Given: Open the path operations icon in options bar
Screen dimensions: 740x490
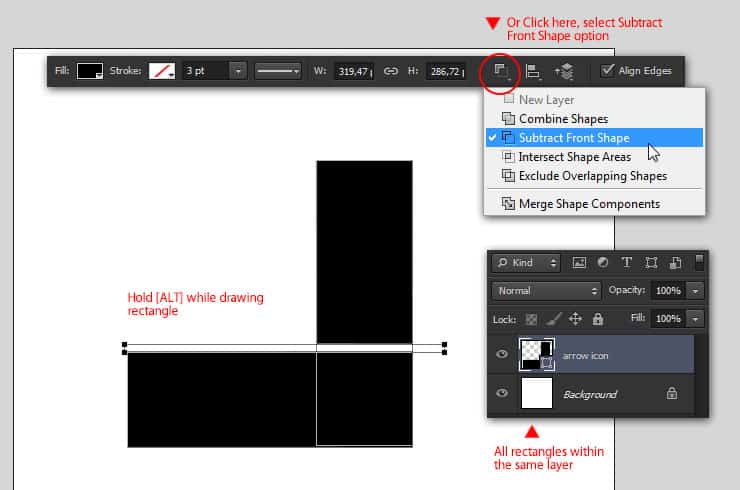Looking at the screenshot, I should (501, 71).
